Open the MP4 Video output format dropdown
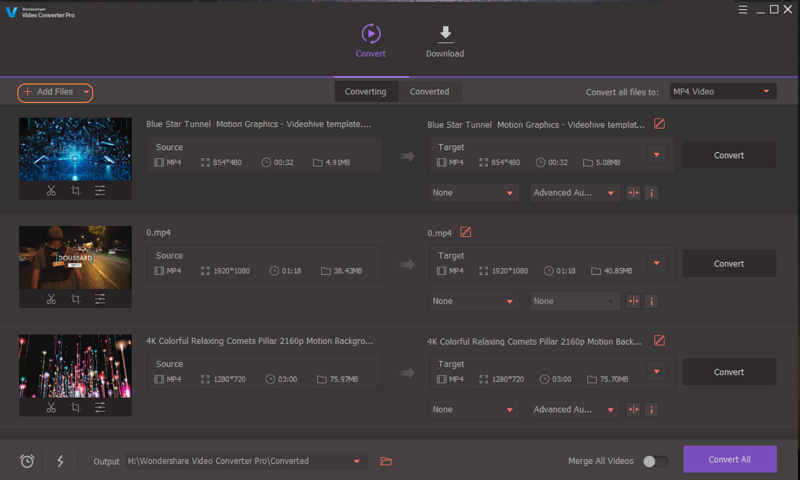This screenshot has width=800, height=480. pyautogui.click(x=721, y=92)
